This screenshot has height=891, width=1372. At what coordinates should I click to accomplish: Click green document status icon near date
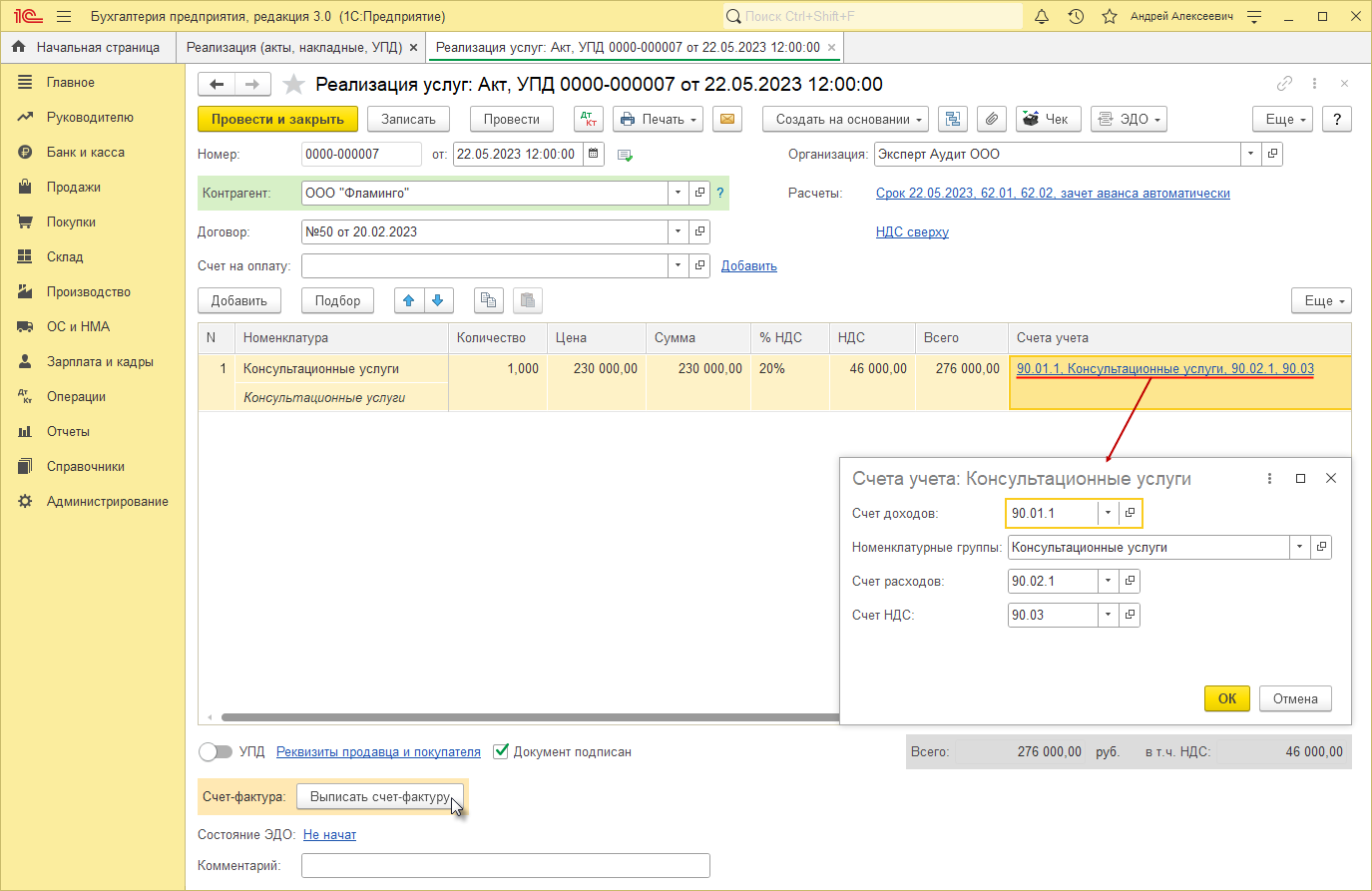626,155
